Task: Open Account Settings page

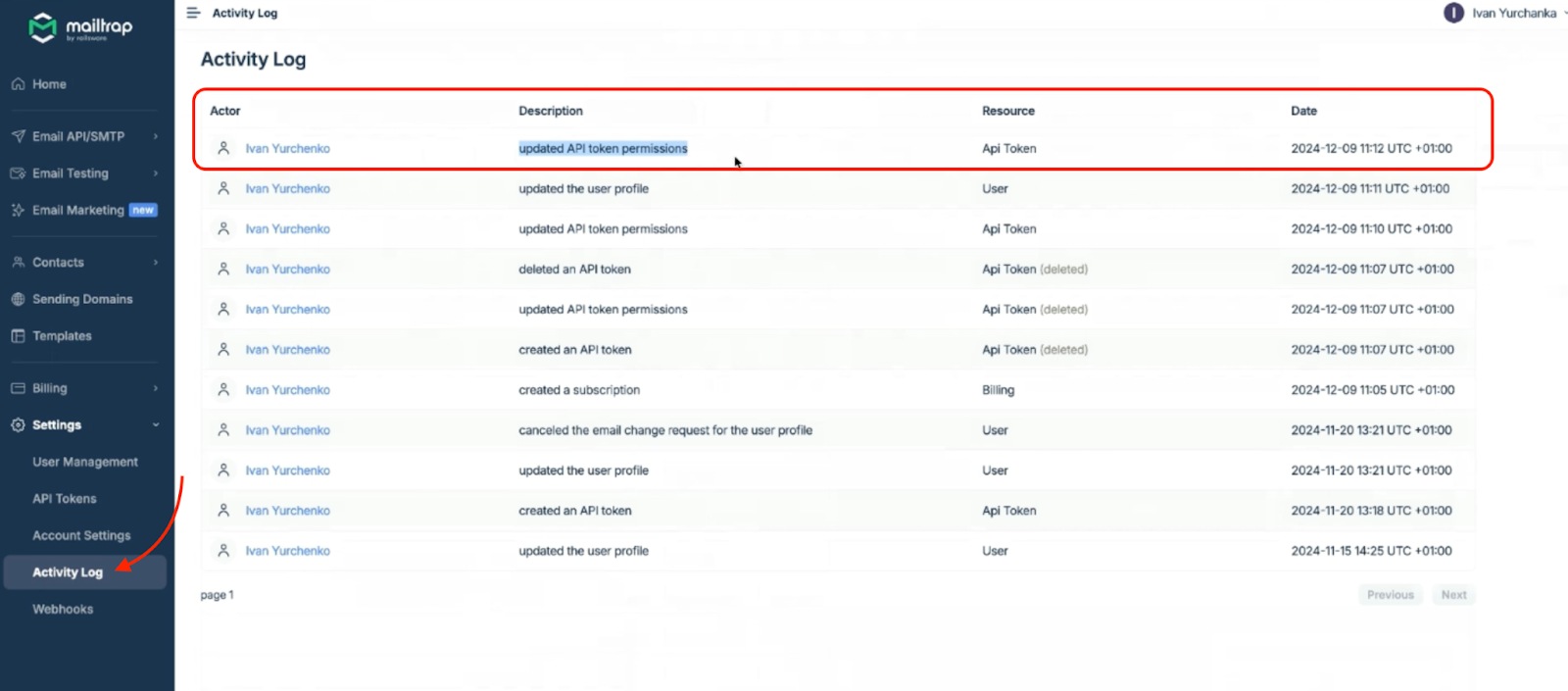Action: click(x=81, y=536)
